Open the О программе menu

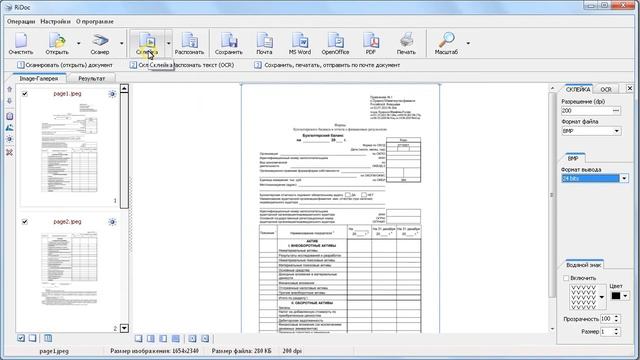[x=95, y=22]
